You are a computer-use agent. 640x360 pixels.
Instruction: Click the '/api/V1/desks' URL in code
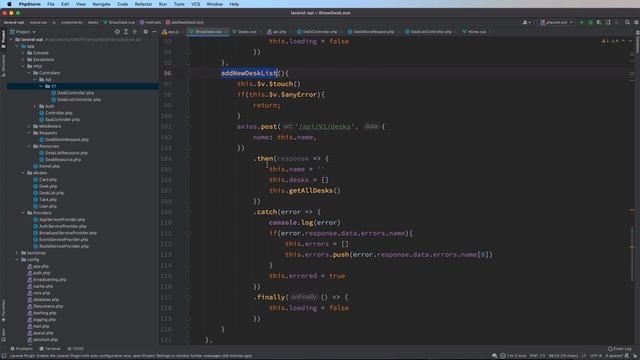pos(324,127)
